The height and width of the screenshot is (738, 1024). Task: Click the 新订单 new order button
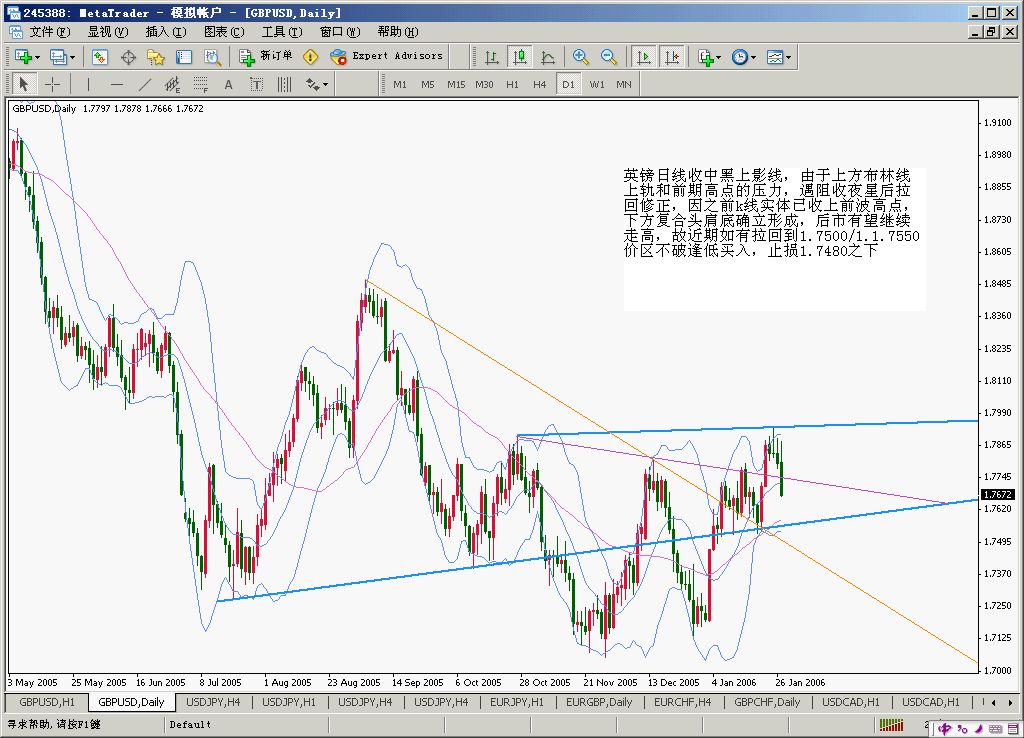266,57
